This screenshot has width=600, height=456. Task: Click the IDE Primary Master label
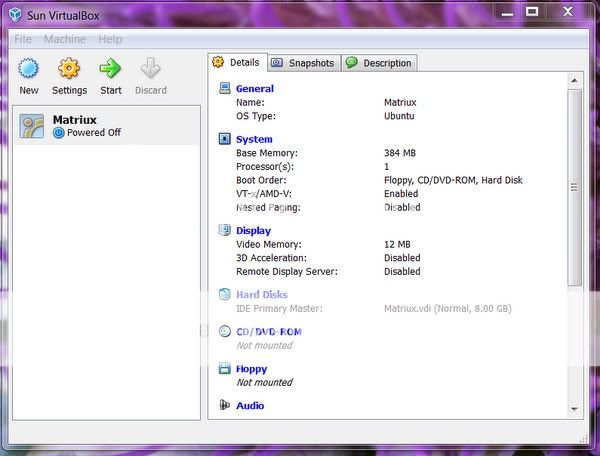279,309
